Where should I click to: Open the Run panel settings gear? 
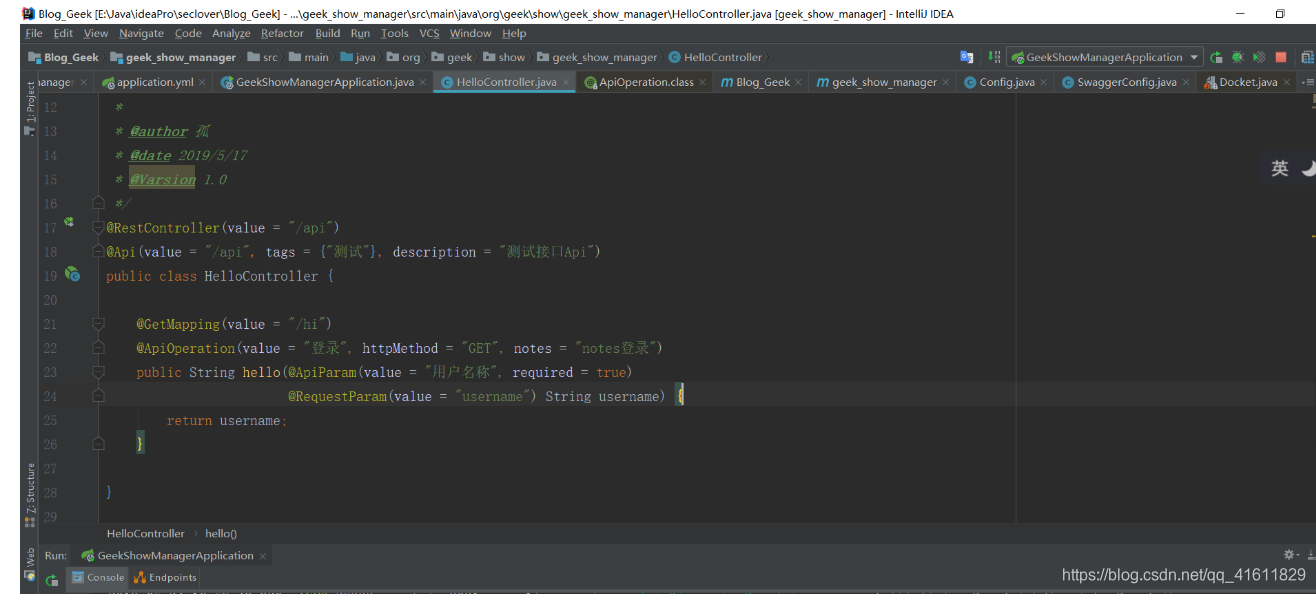1289,554
